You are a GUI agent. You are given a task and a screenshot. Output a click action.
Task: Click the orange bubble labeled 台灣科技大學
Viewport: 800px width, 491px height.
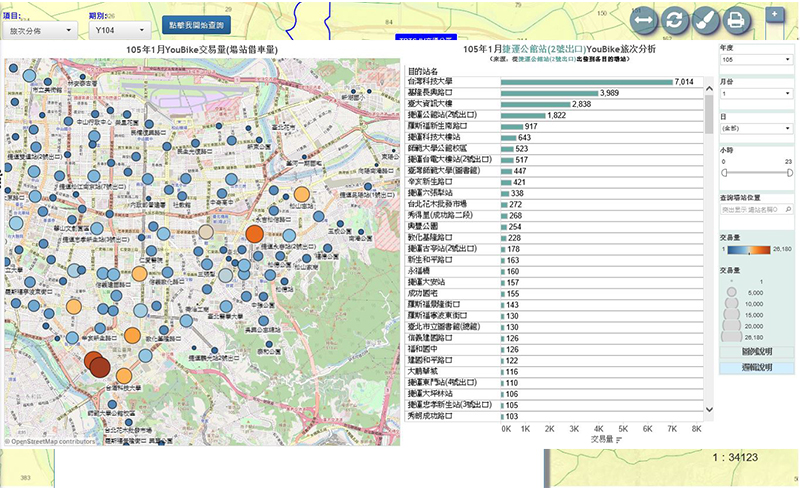[124, 376]
